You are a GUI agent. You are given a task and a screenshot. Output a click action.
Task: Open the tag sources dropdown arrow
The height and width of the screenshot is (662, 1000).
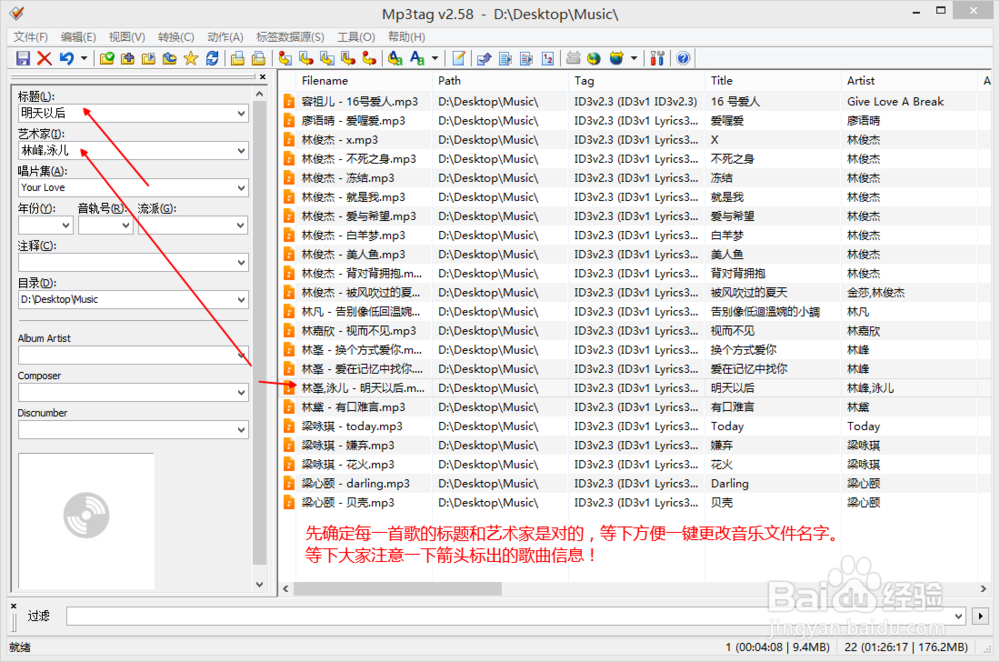pyautogui.click(x=634, y=59)
